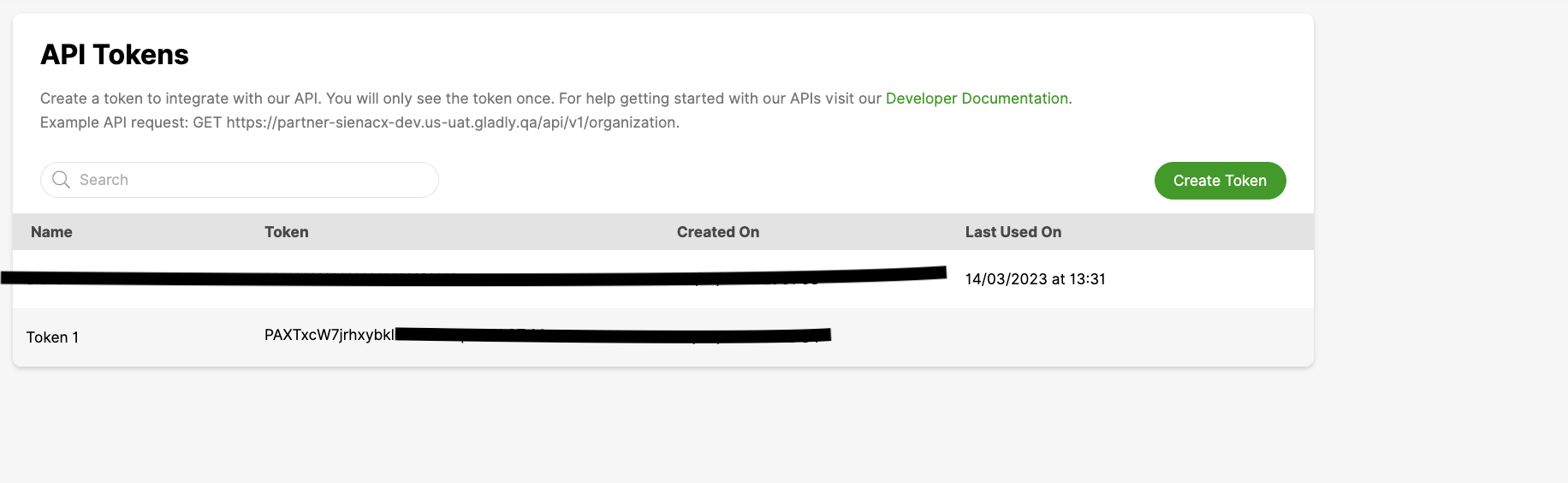The height and width of the screenshot is (483, 1568).
Task: Click the Last Used On column header
Action: tap(1013, 232)
